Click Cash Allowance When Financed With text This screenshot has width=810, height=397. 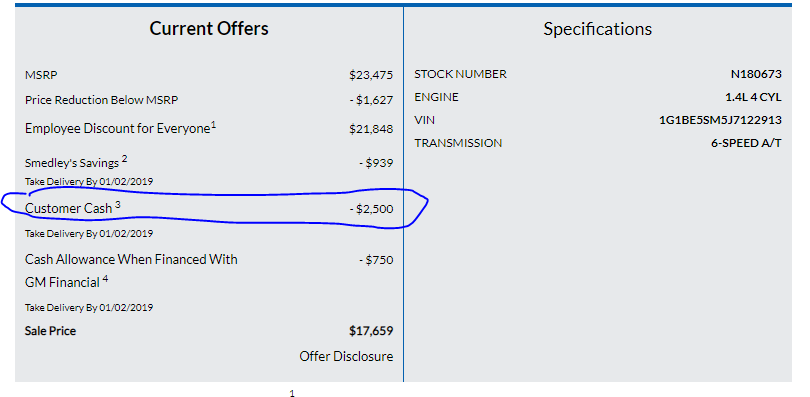pyautogui.click(x=131, y=259)
